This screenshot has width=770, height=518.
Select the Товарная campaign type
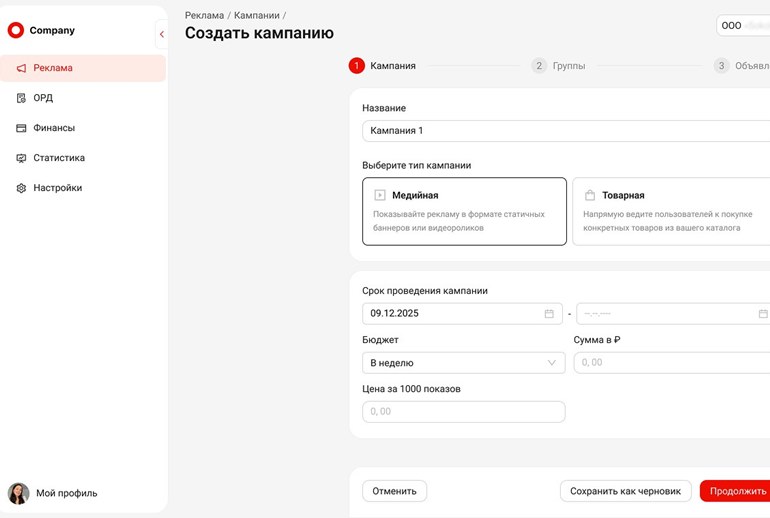pos(670,211)
